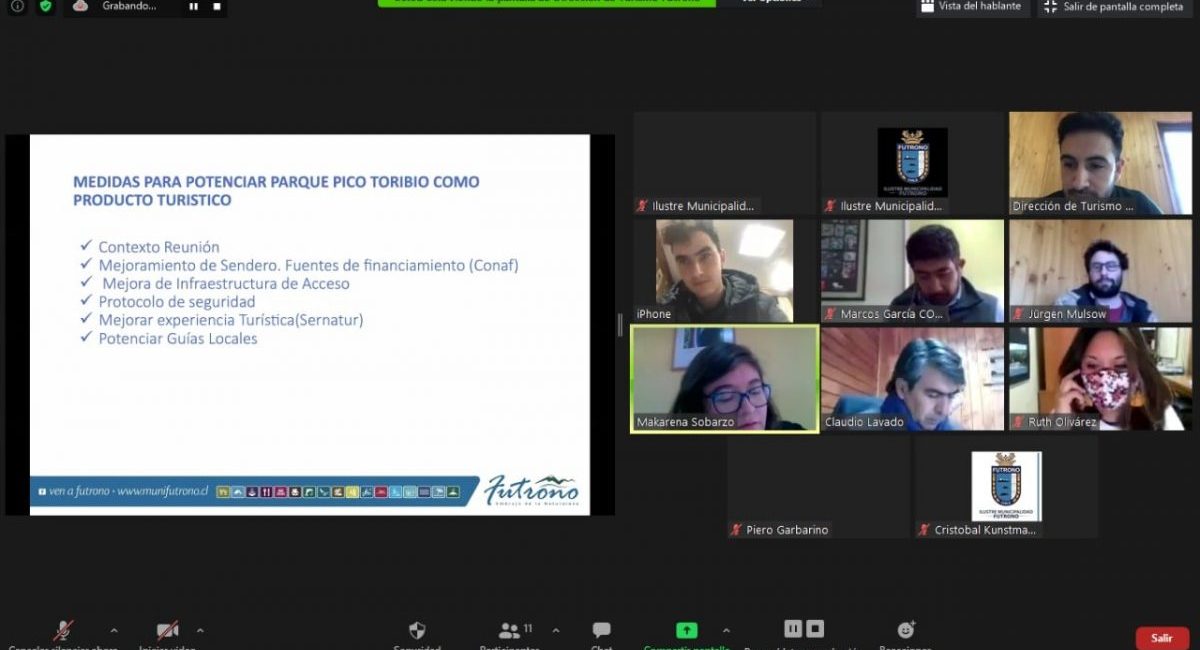This screenshot has height=650, width=1200.
Task: Click the red Salir button
Action: 1161,637
